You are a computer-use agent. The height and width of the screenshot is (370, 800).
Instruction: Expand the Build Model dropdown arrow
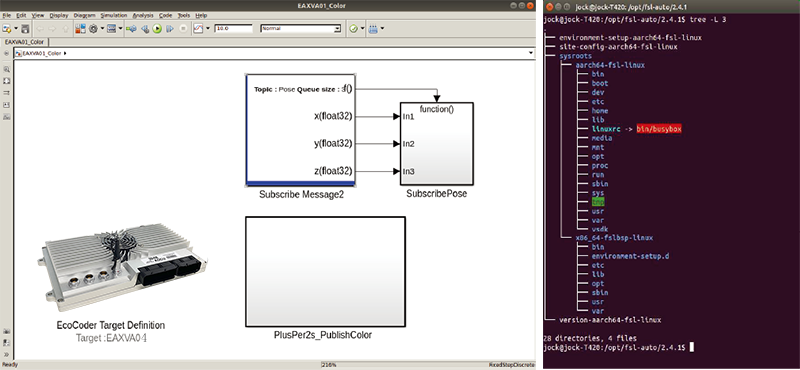(x=383, y=29)
